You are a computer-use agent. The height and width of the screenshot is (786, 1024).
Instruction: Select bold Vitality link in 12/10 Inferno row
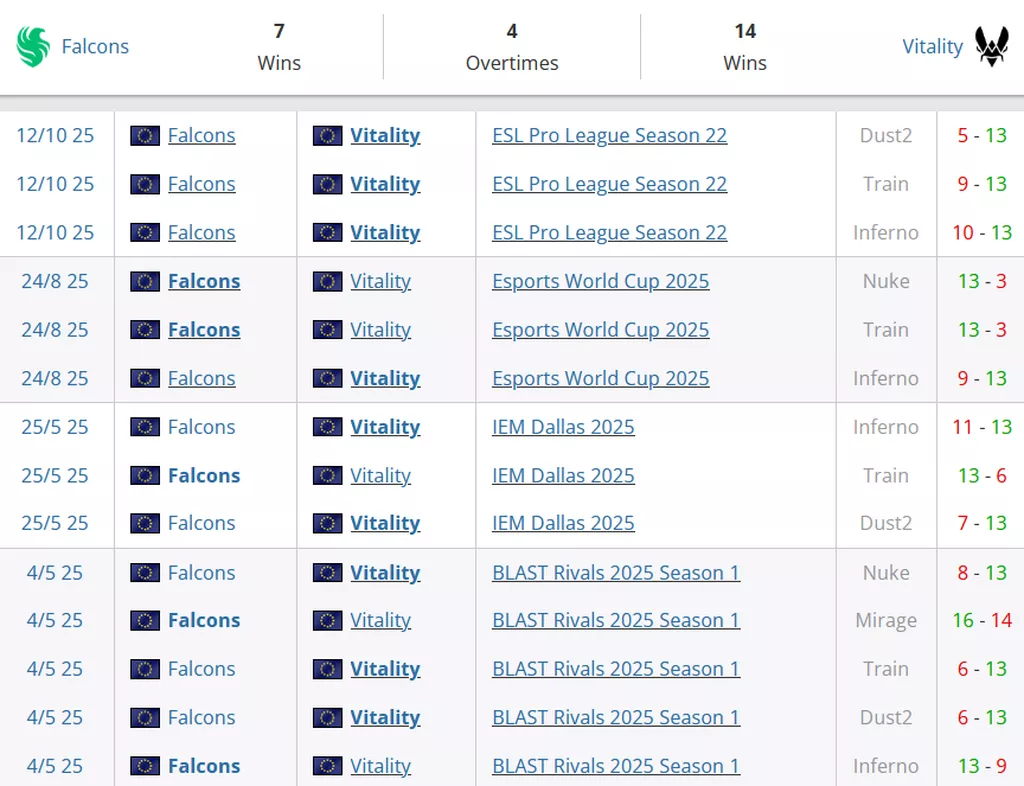coord(384,233)
